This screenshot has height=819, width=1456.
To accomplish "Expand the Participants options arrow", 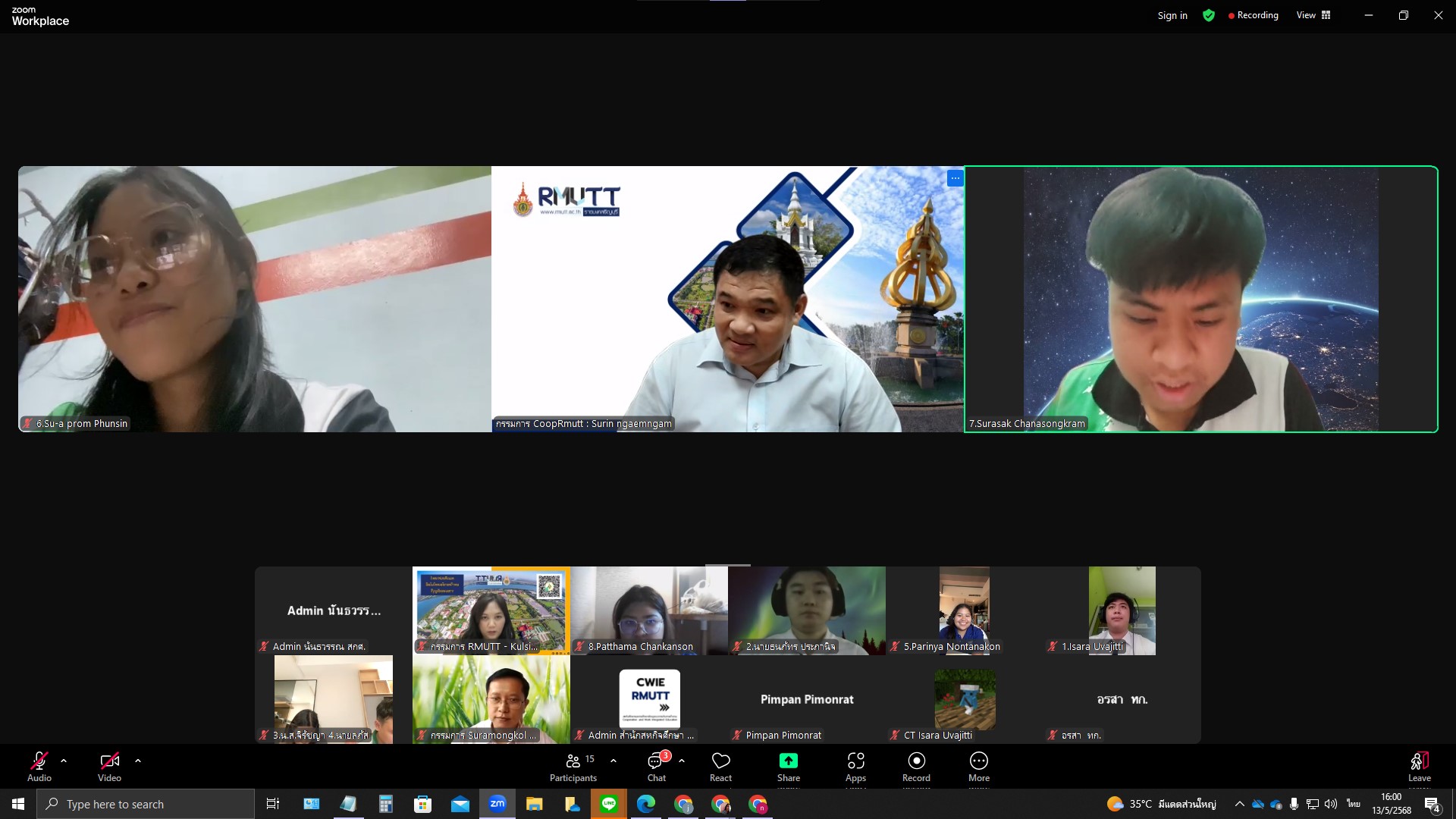I will pyautogui.click(x=613, y=760).
